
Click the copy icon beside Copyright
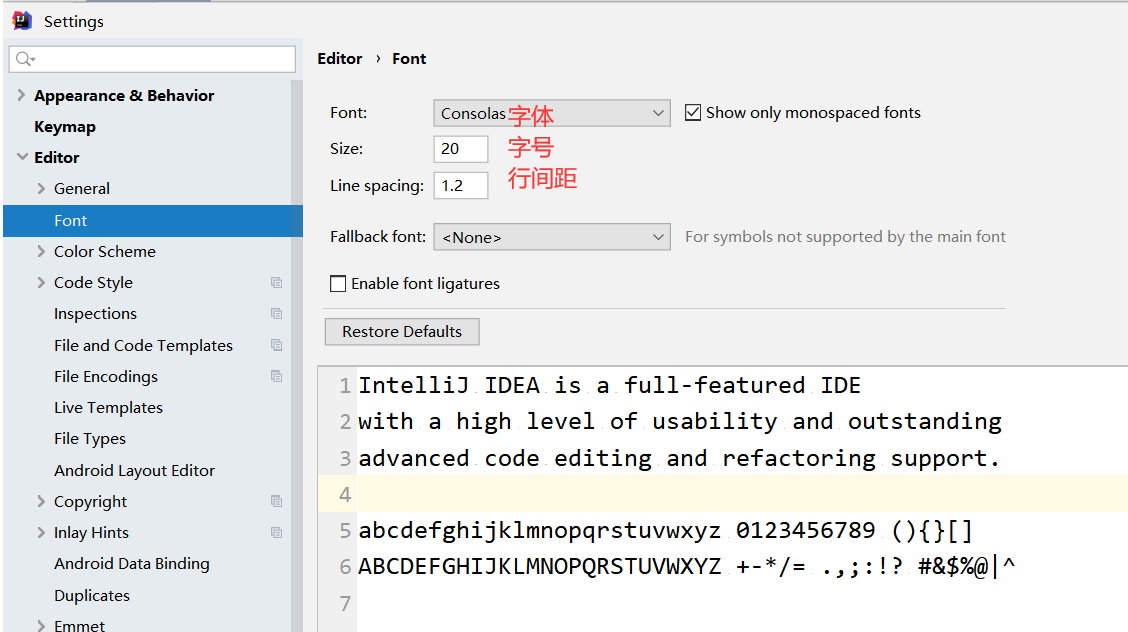tap(276, 501)
